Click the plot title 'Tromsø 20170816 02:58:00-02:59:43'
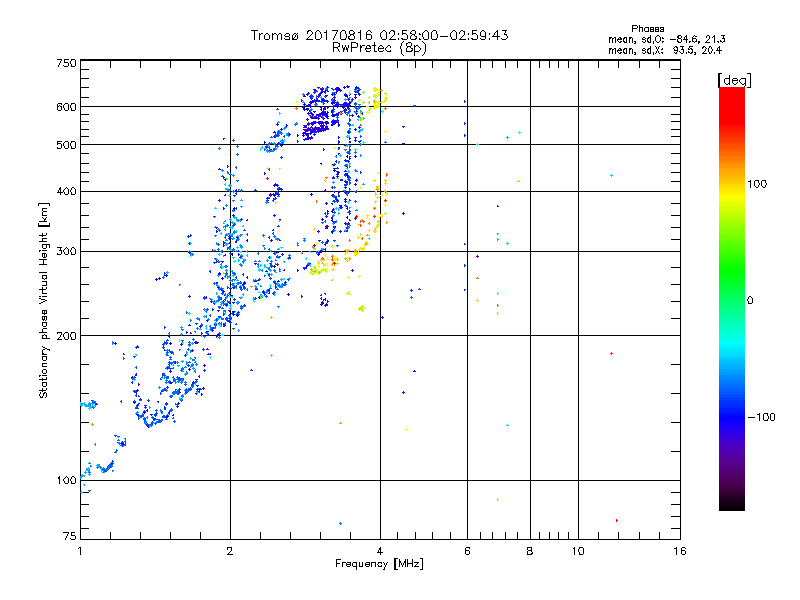 (x=379, y=35)
